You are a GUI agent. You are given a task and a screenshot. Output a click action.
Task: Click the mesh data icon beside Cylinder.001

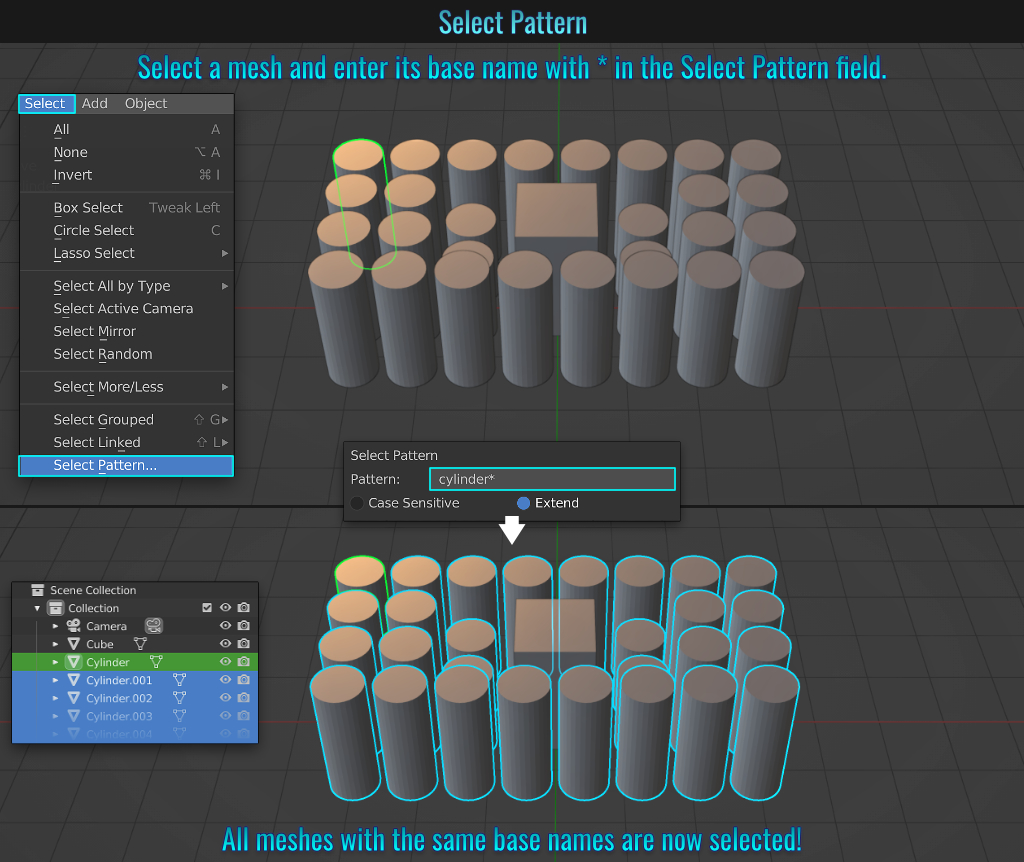(x=180, y=680)
